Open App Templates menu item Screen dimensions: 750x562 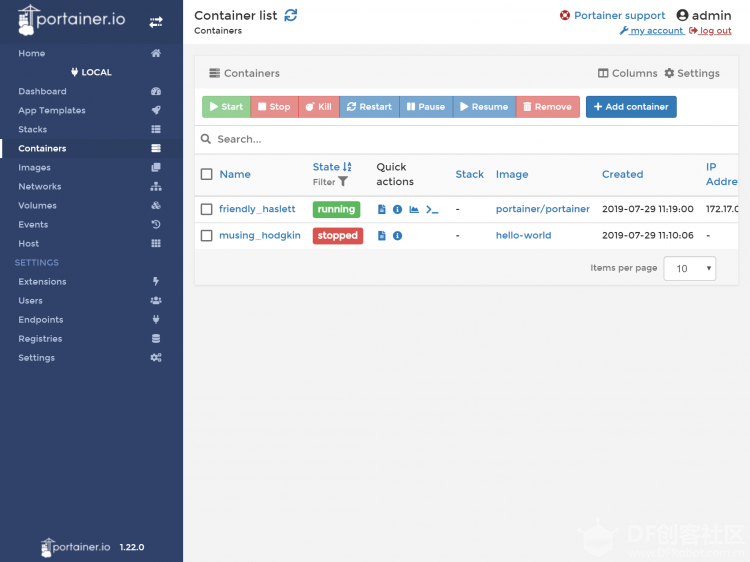(52, 110)
